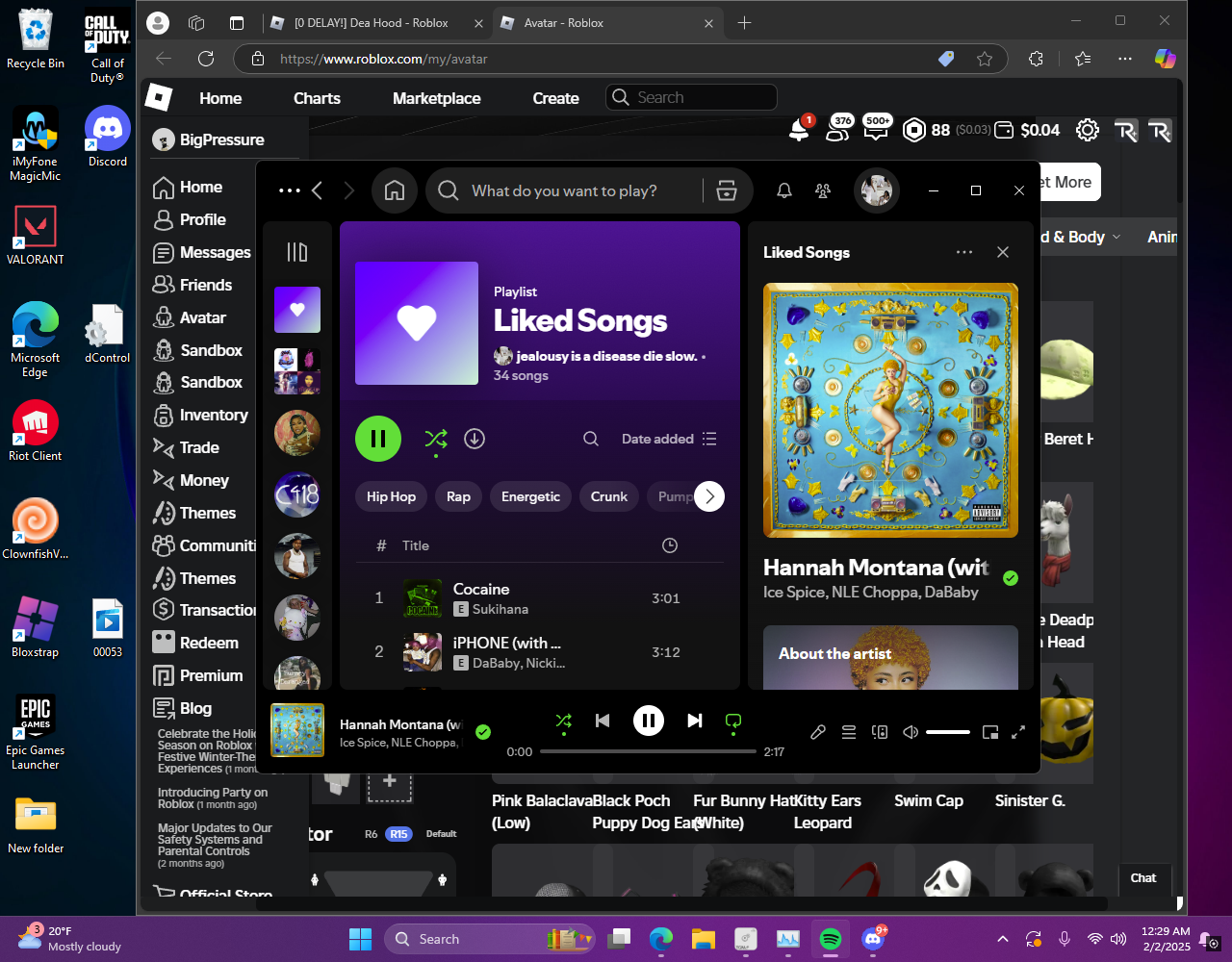Open Spotify Browse icon in search bar
This screenshot has width=1232, height=962.
[727, 190]
